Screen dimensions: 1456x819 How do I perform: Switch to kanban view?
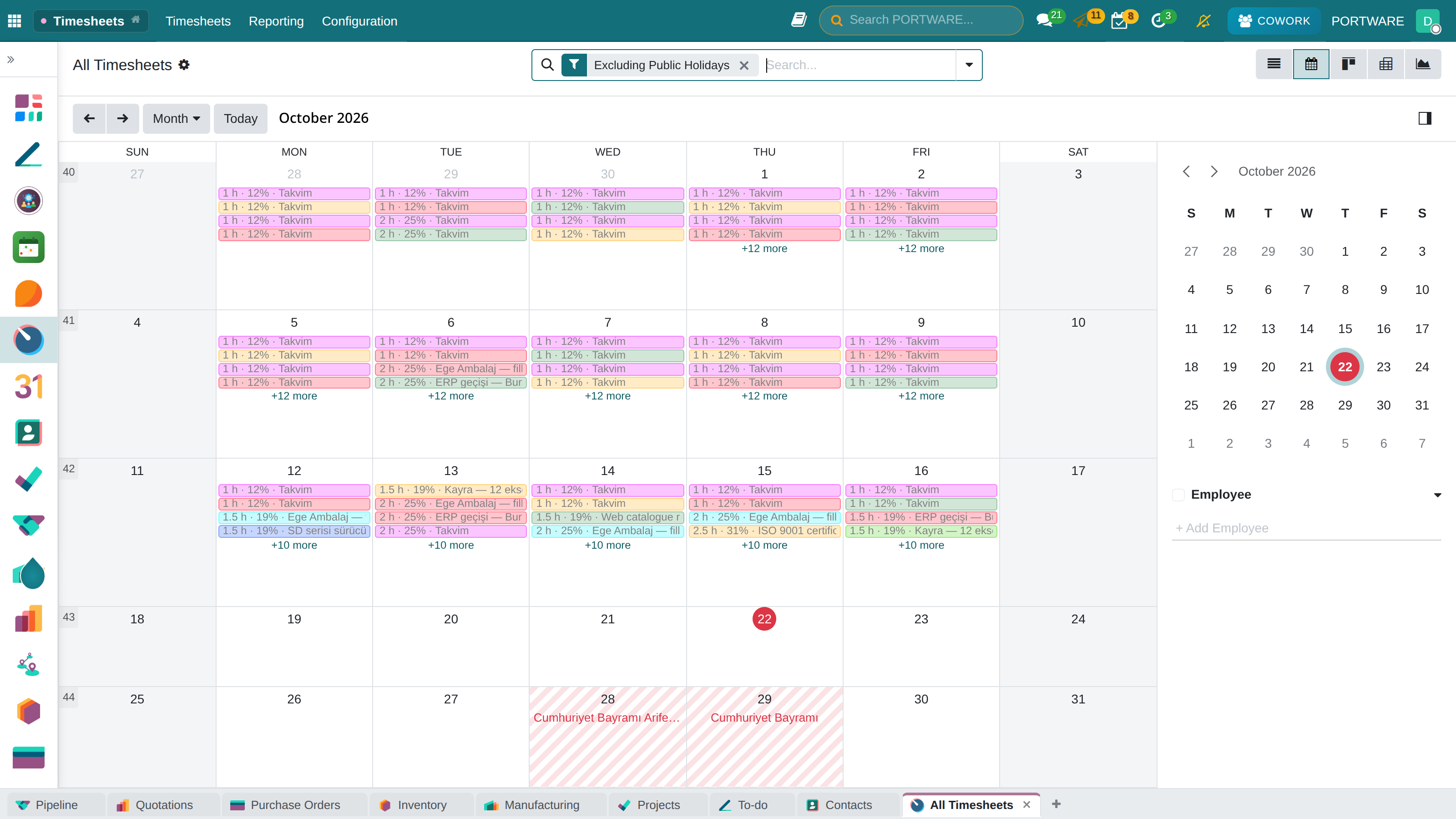click(x=1349, y=64)
